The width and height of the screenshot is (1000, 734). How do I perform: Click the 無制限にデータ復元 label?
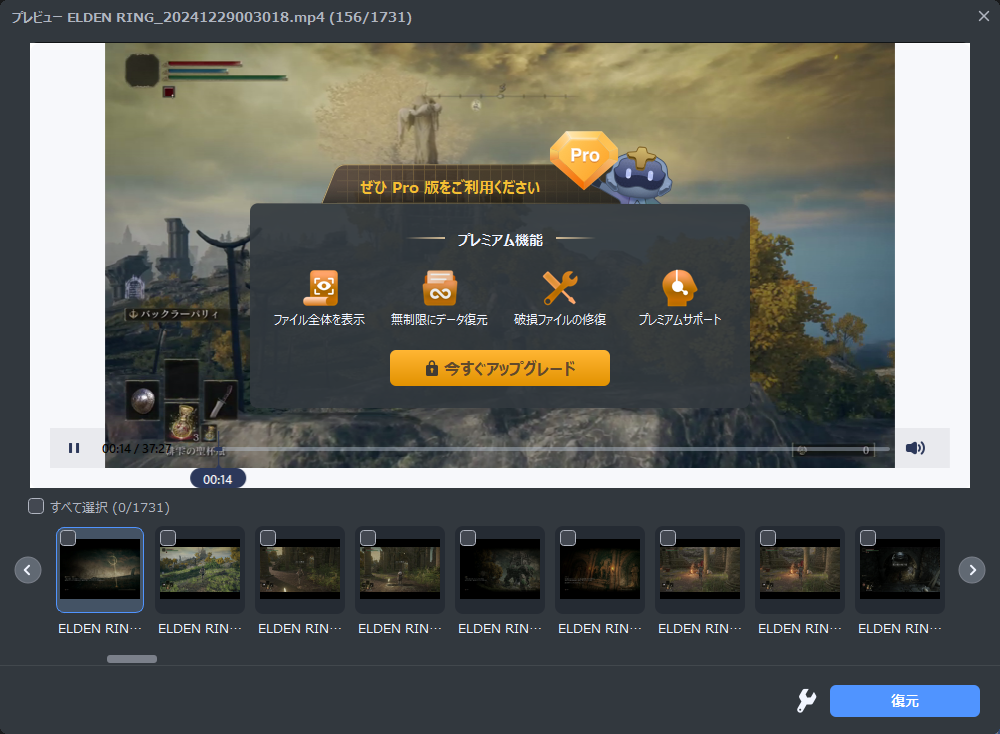(x=439, y=319)
